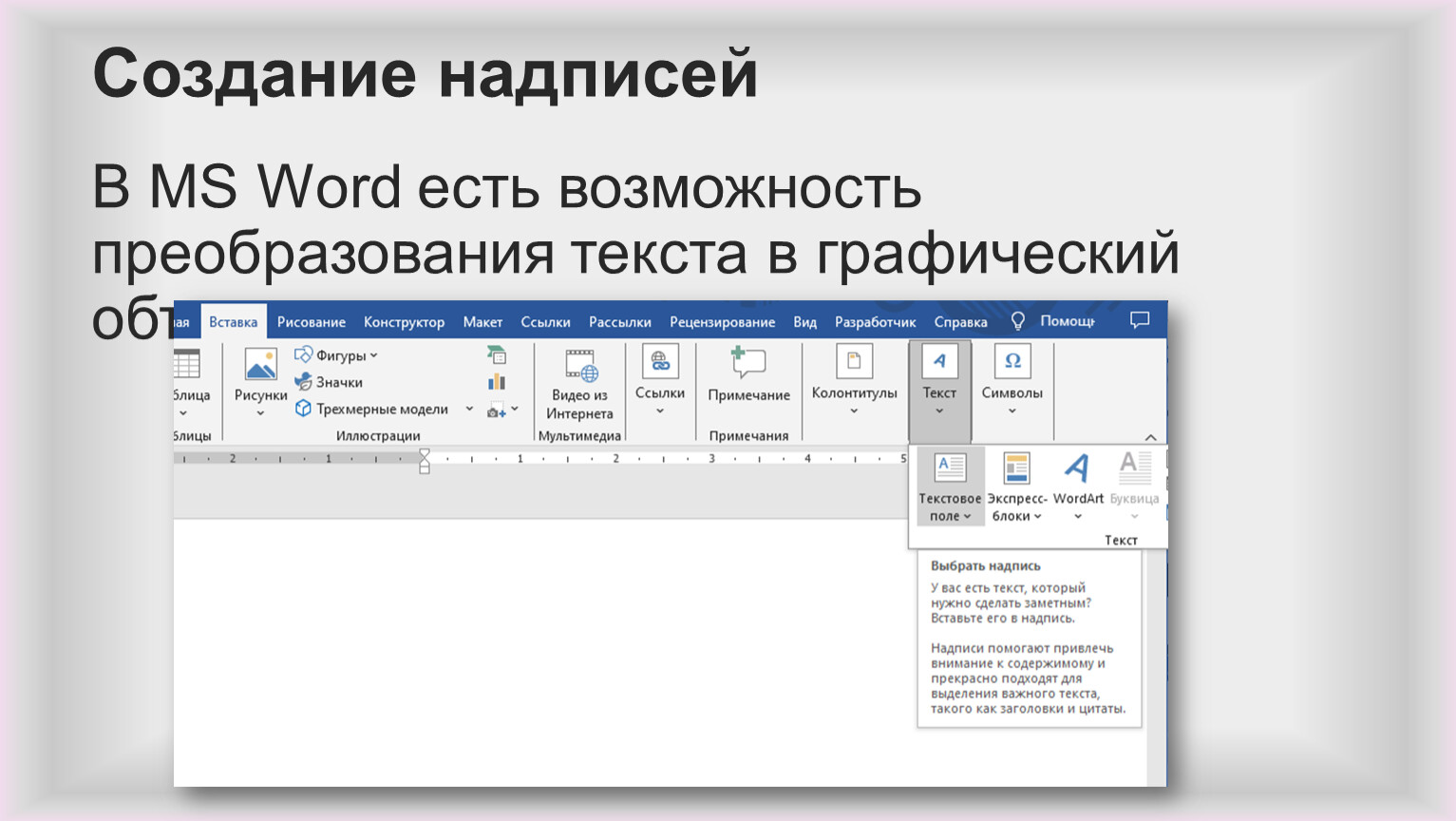Open the Вид tab

click(x=804, y=322)
